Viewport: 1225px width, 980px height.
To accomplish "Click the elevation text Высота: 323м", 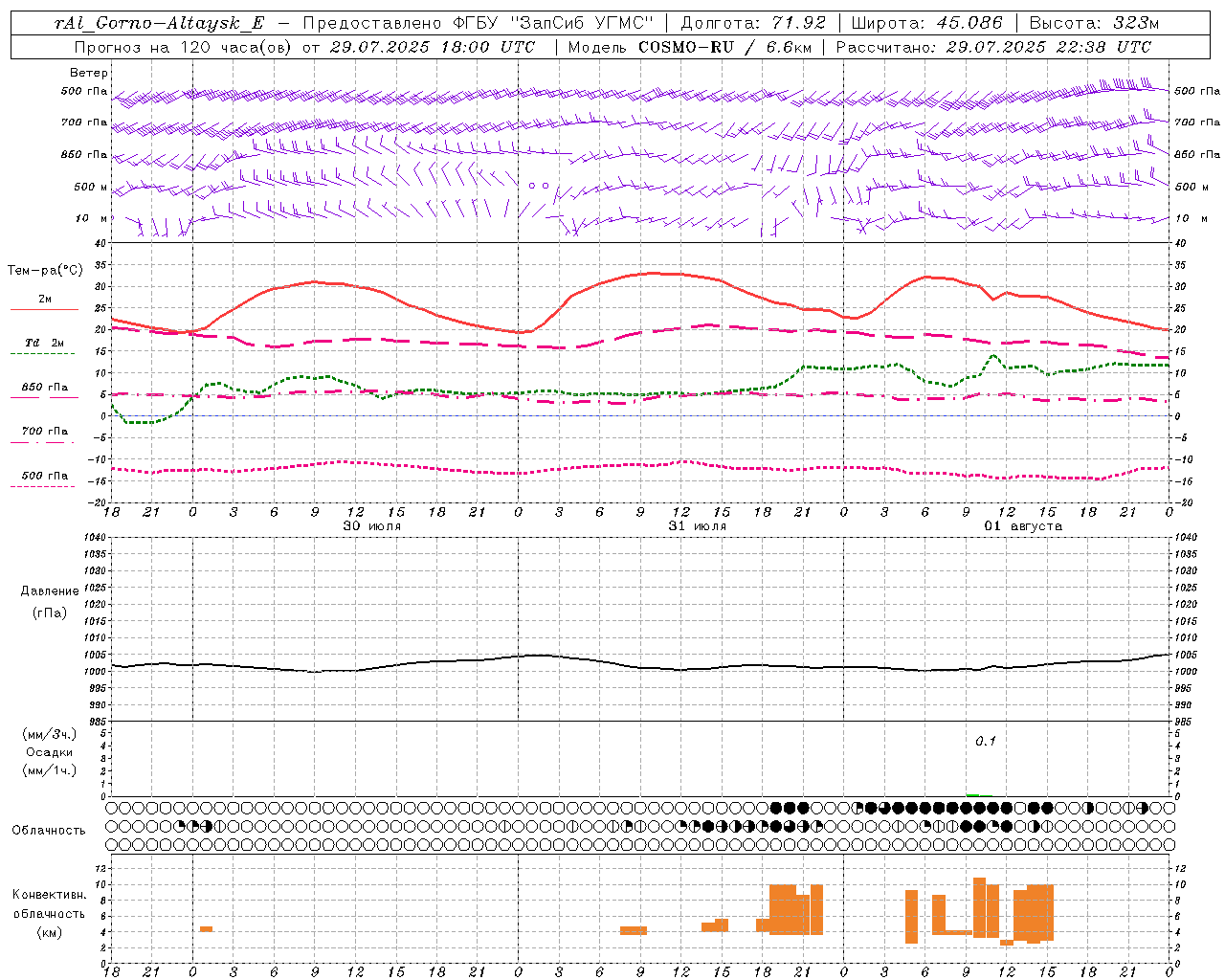I will [1093, 23].
